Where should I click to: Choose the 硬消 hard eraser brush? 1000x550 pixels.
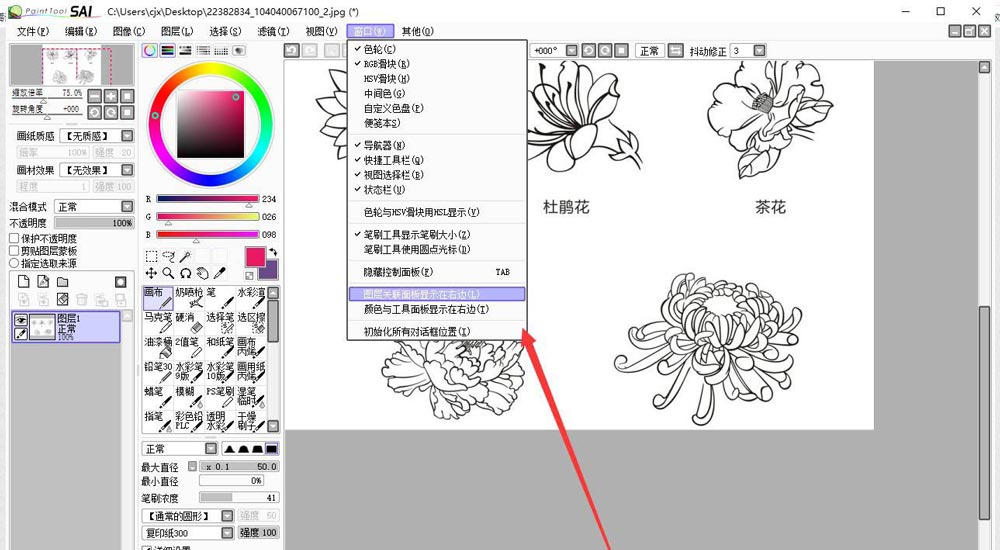point(189,322)
